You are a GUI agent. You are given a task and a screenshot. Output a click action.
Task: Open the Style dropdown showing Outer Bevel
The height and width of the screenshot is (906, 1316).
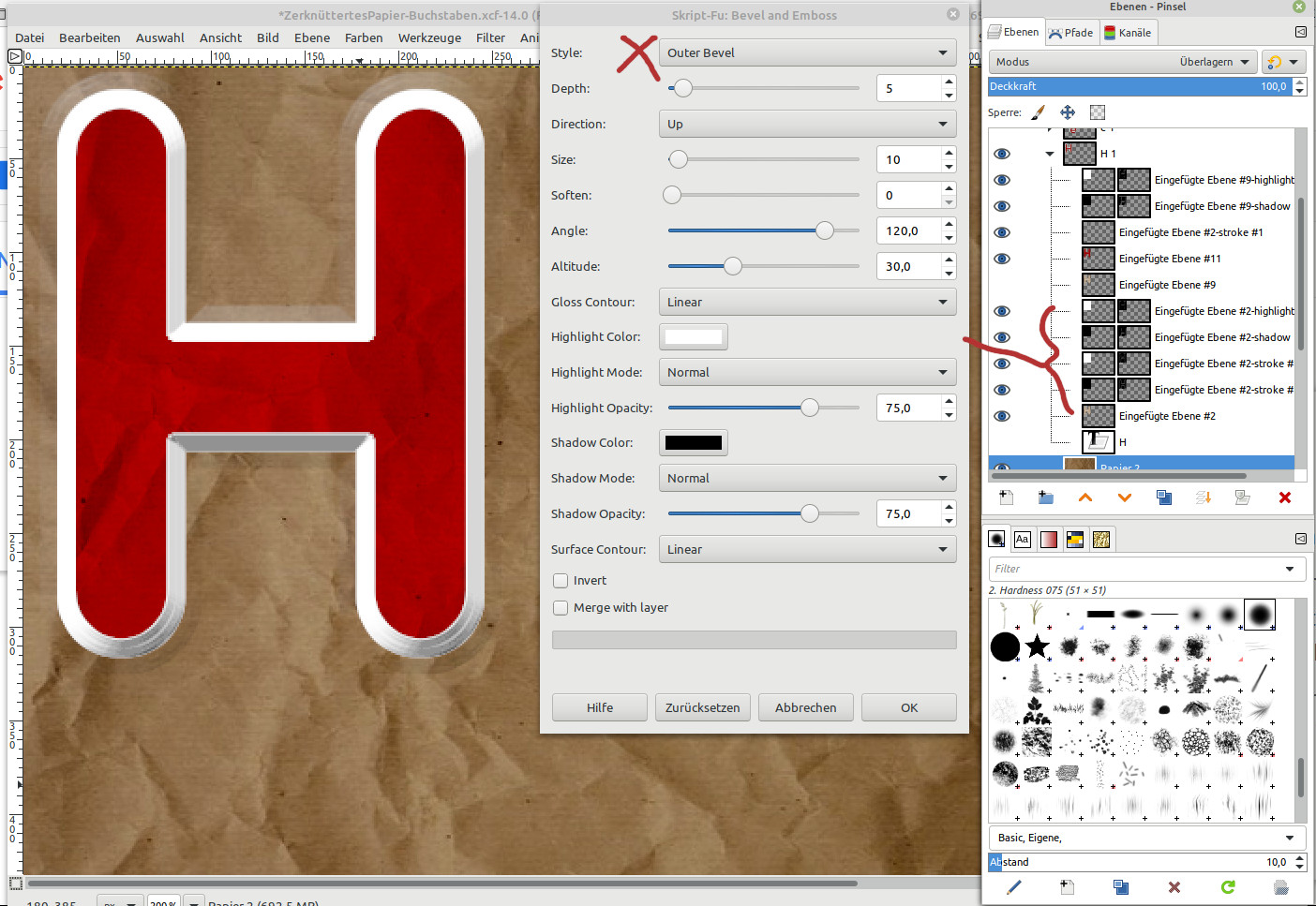[x=807, y=53]
